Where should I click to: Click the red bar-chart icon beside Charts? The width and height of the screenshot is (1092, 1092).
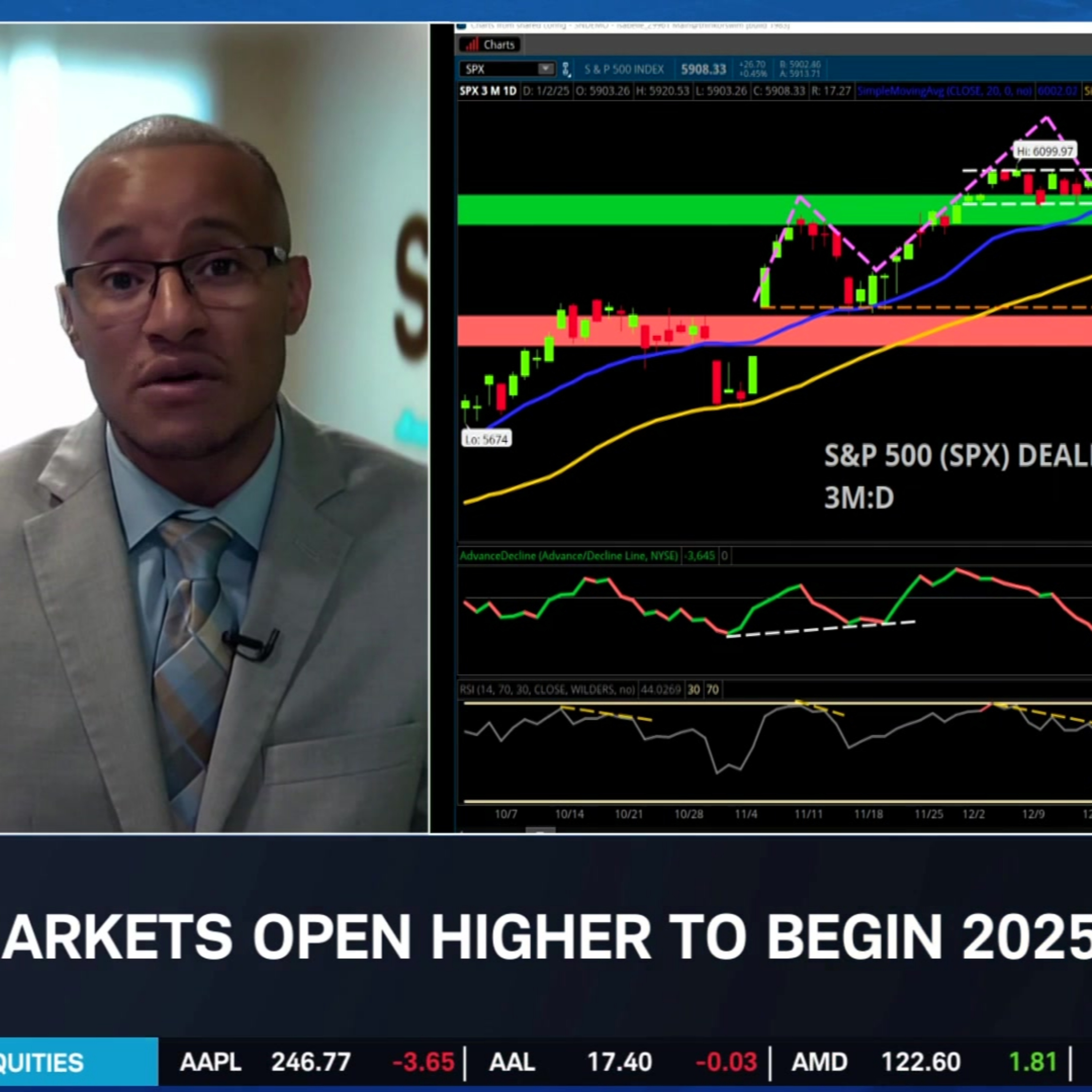pyautogui.click(x=472, y=45)
